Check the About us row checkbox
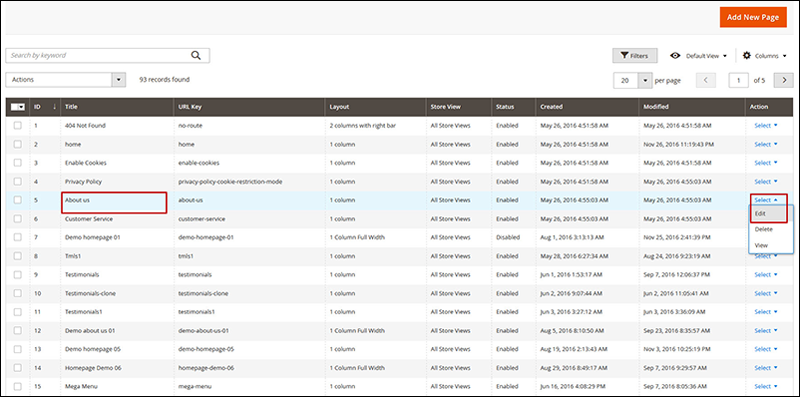The width and height of the screenshot is (800, 397). (x=18, y=200)
